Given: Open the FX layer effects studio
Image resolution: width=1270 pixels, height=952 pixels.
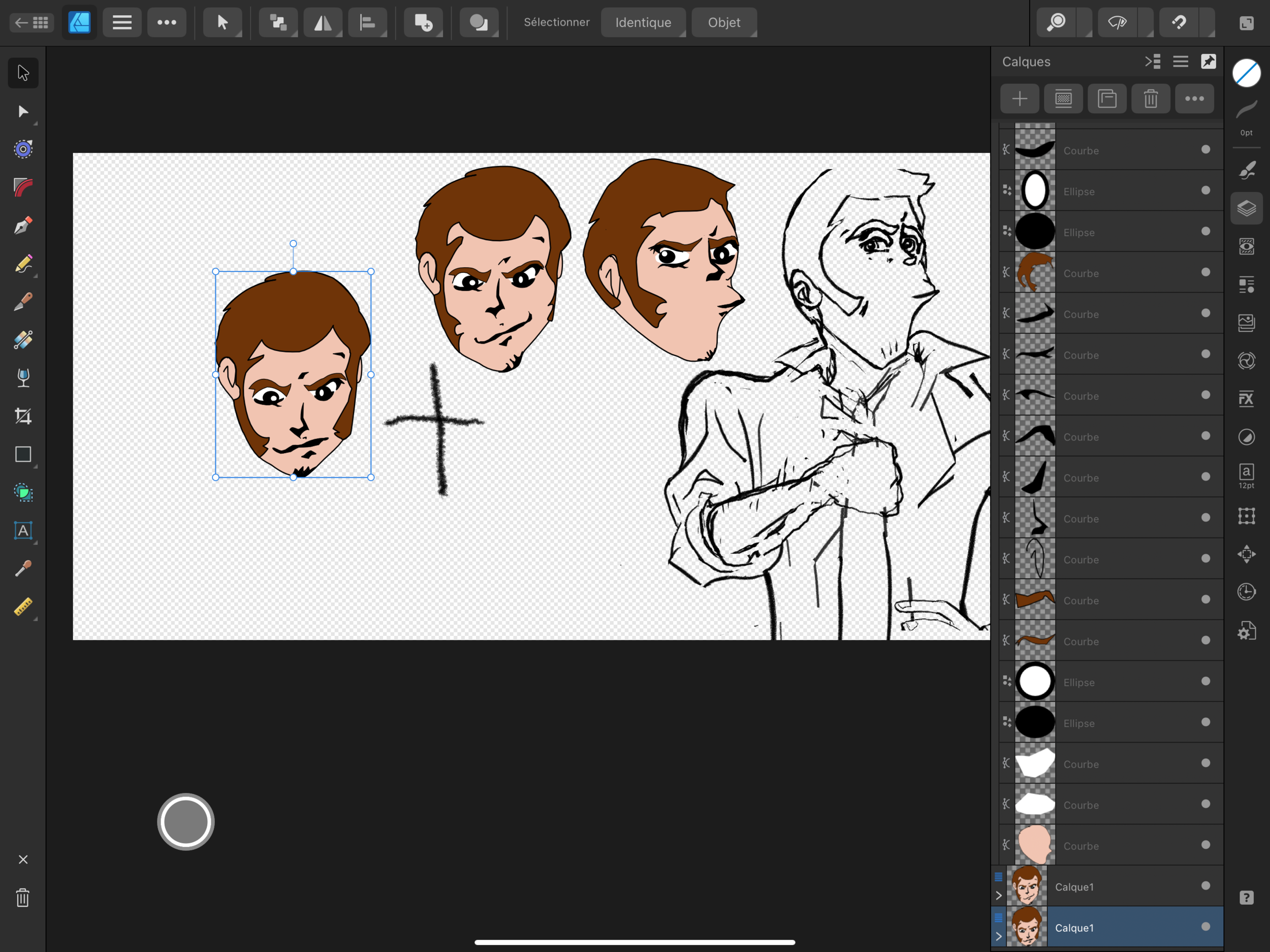Looking at the screenshot, I should 1246,398.
